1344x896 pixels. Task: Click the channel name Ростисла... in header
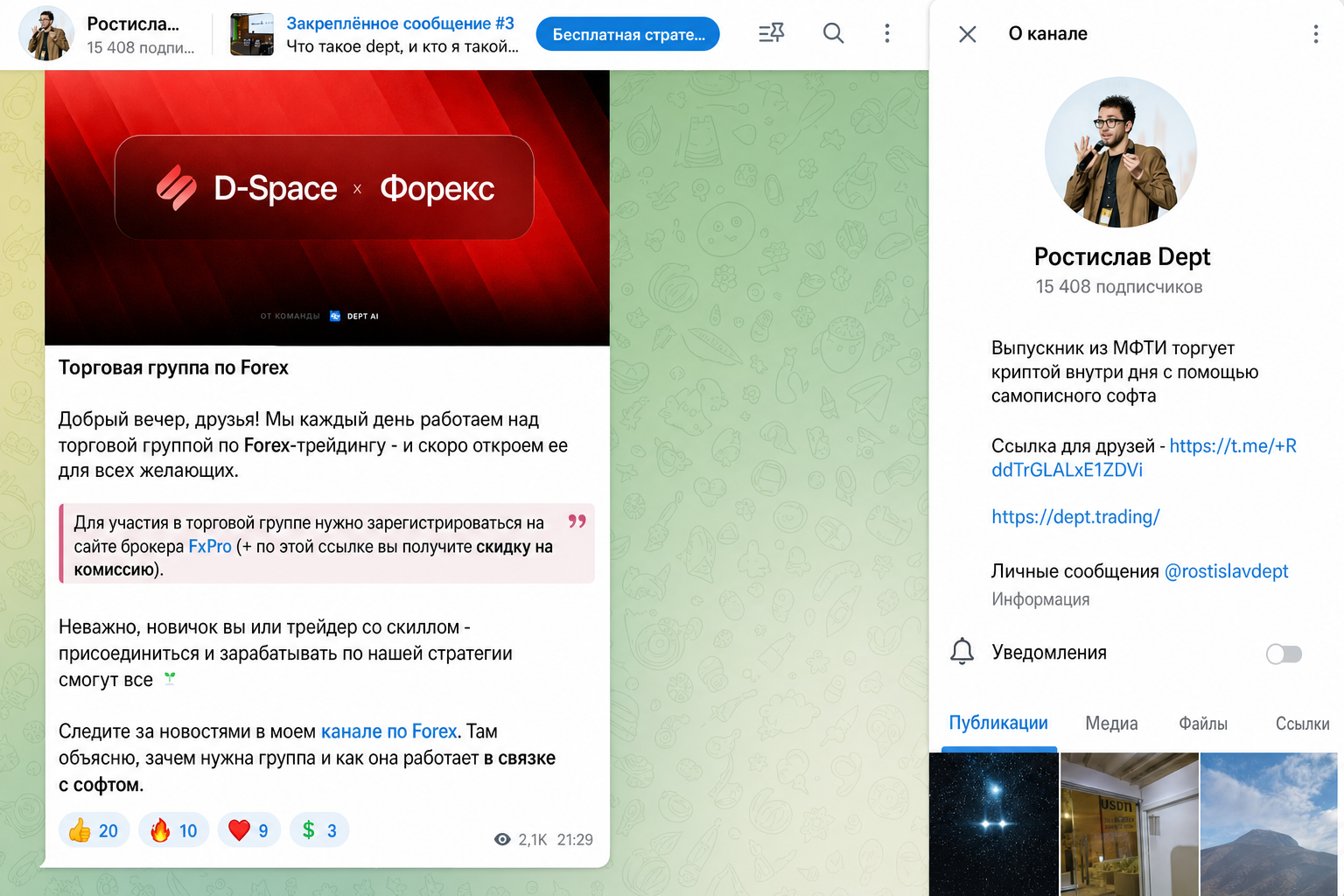133,24
